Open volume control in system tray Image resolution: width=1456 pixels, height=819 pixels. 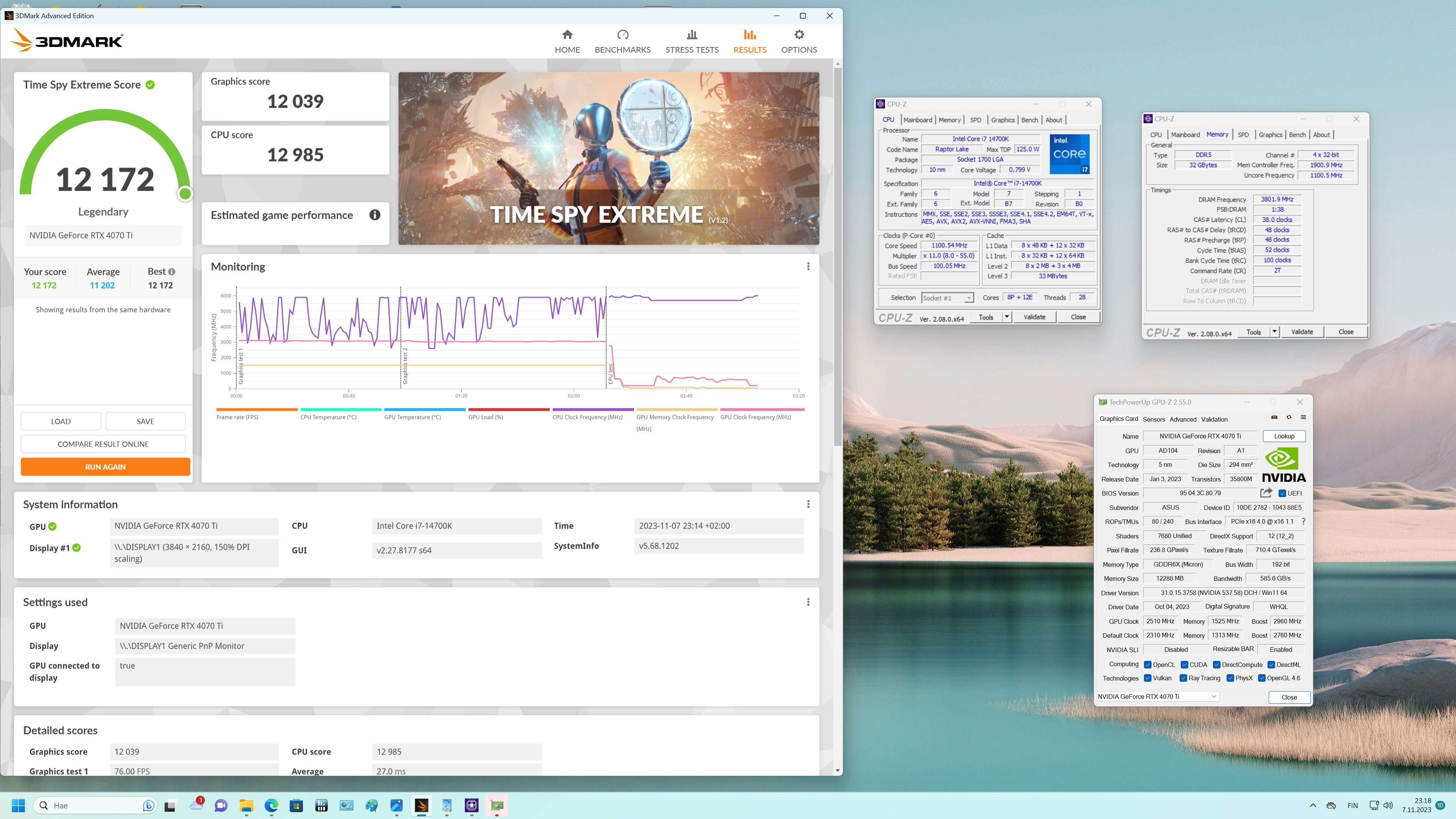pyautogui.click(x=1388, y=805)
